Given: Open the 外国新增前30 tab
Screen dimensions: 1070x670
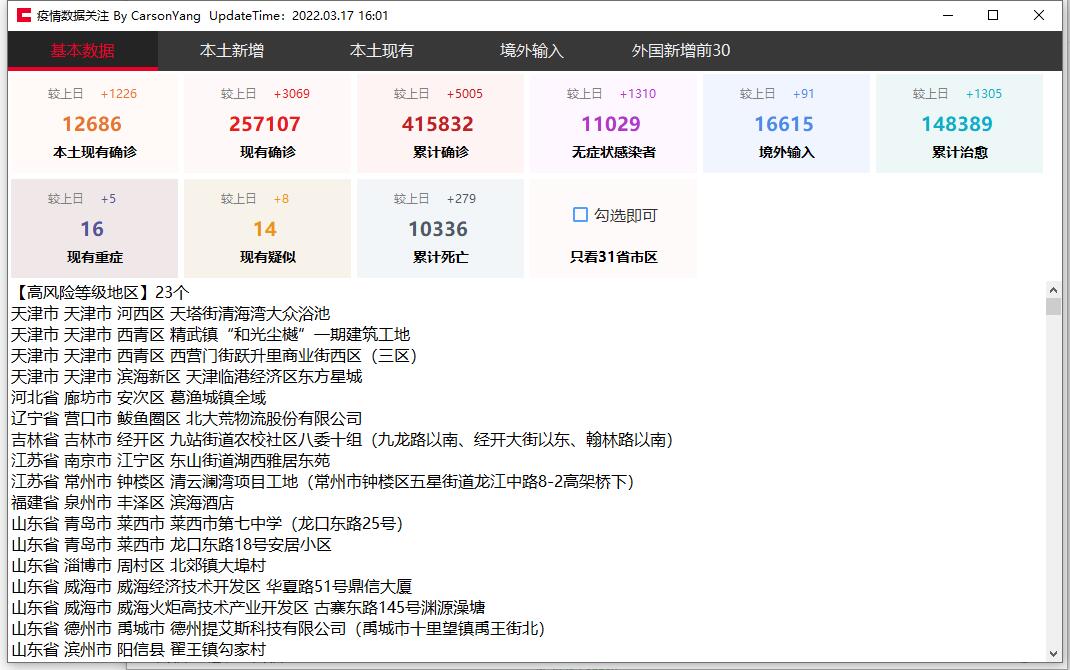Looking at the screenshot, I should click(x=681, y=51).
